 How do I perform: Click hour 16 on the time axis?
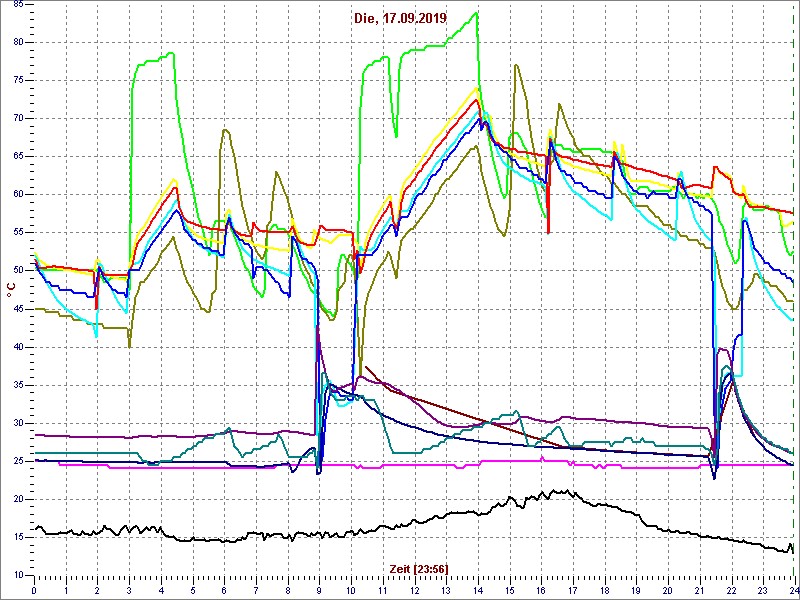[540, 591]
